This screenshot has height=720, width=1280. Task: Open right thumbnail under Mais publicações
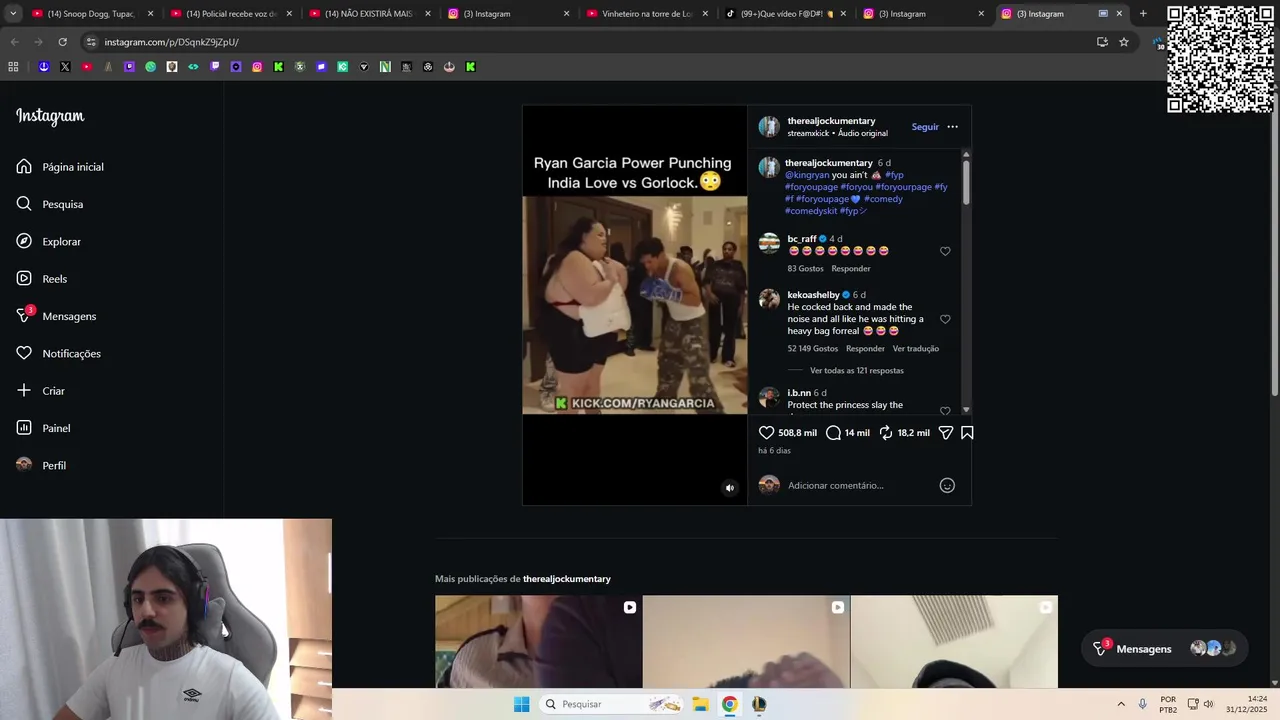coord(954,642)
